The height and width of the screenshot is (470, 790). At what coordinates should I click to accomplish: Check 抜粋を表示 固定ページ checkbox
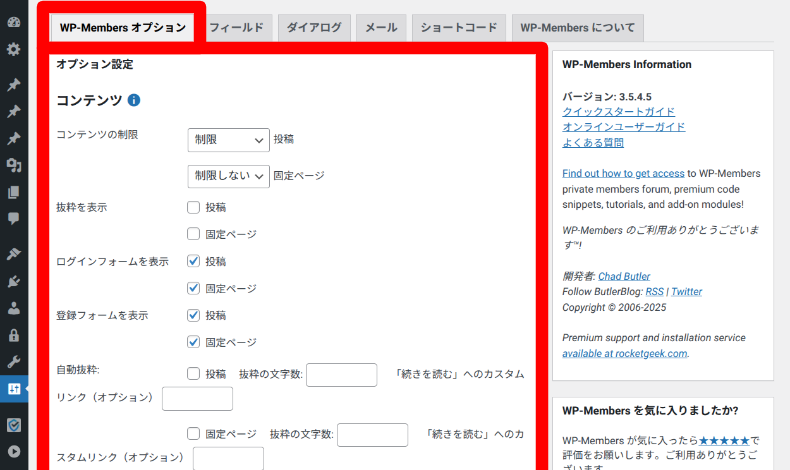(193, 234)
